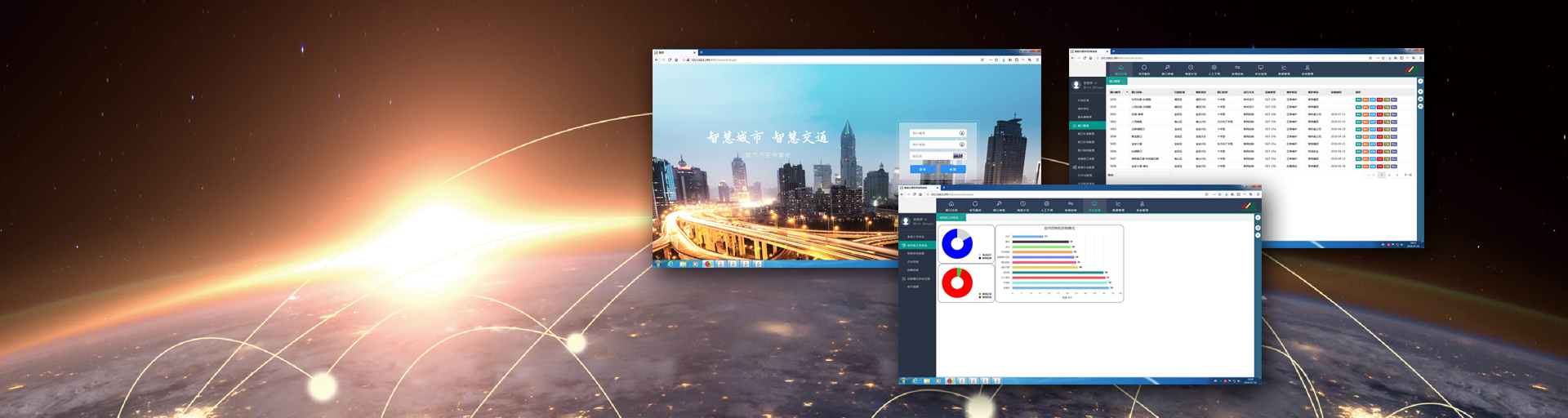Go to page 2 in table pagination
Viewport: 1568px width, 418px height.
point(1389,175)
